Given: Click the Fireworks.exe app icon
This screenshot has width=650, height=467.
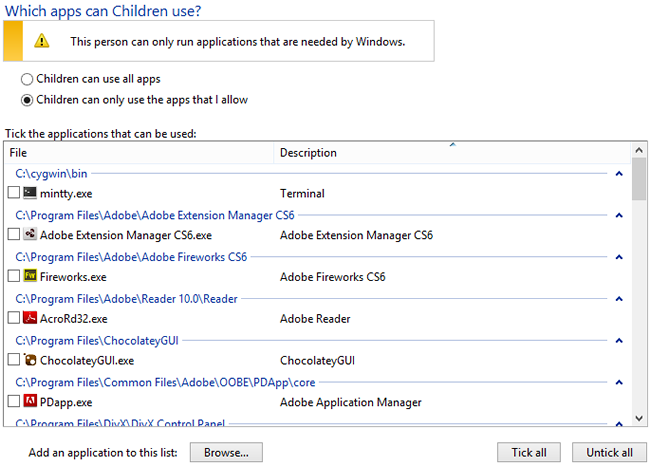Looking at the screenshot, I should [x=30, y=277].
